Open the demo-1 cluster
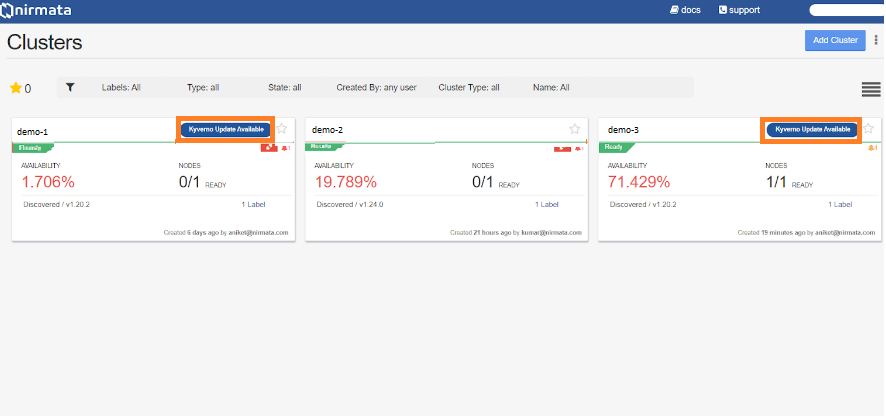886x420 pixels. click(32, 132)
